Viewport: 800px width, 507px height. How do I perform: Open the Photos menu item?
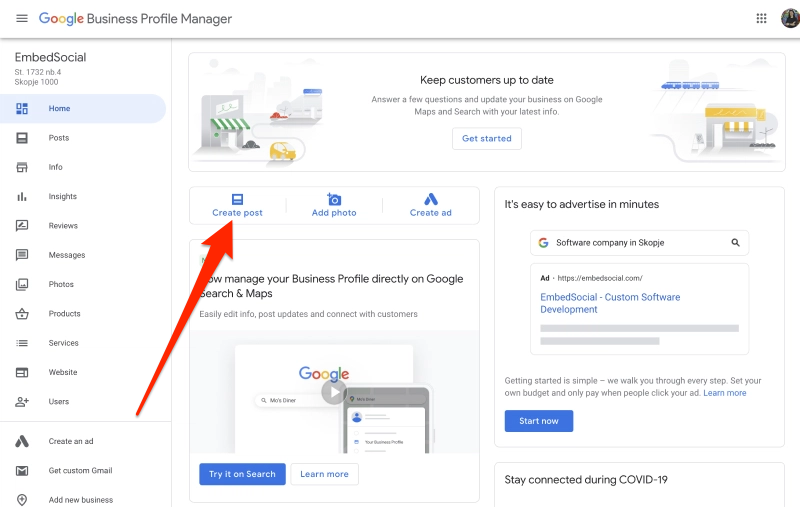tap(83, 284)
